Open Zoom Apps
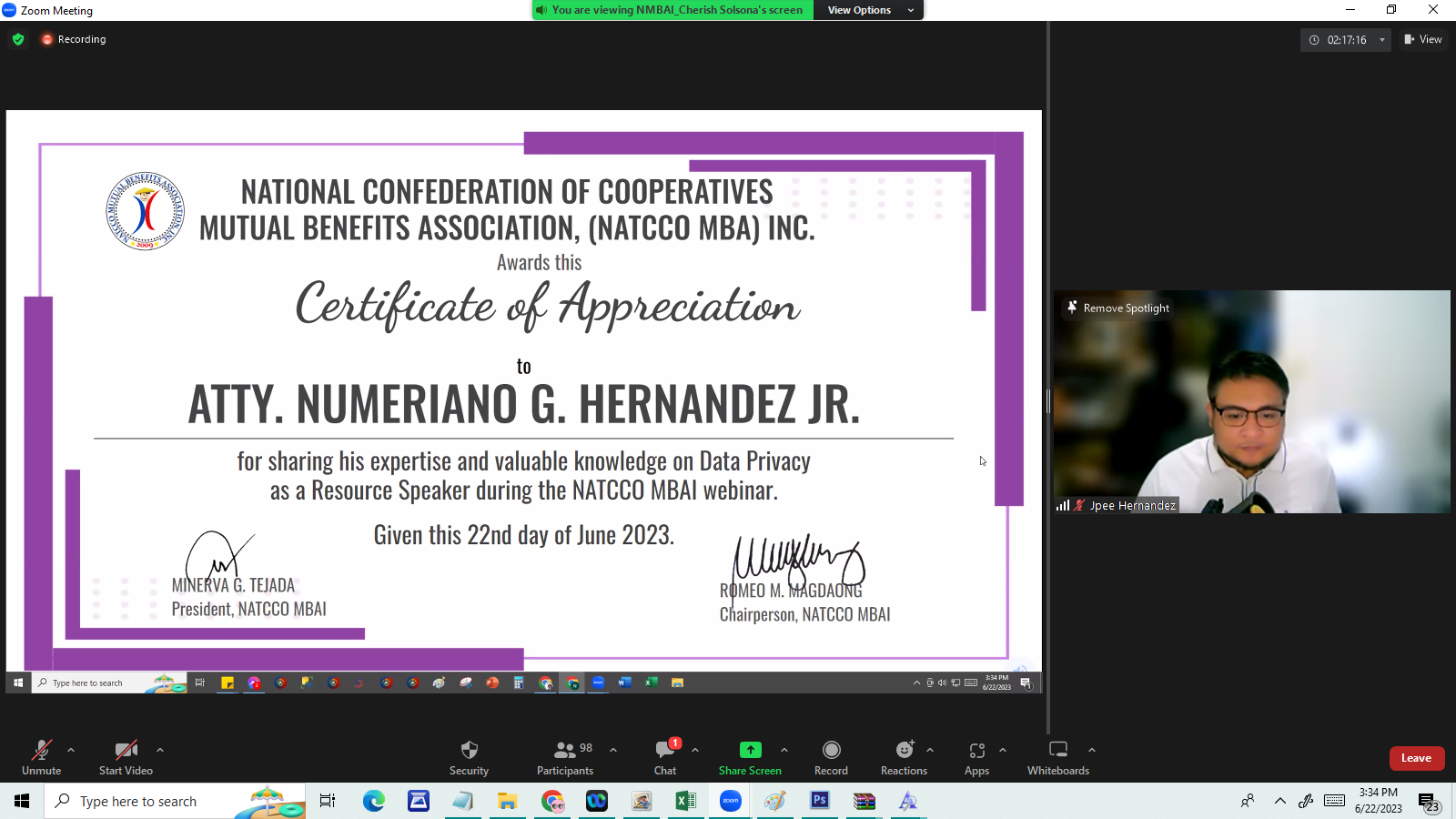This screenshot has height=819, width=1456. pos(976,757)
